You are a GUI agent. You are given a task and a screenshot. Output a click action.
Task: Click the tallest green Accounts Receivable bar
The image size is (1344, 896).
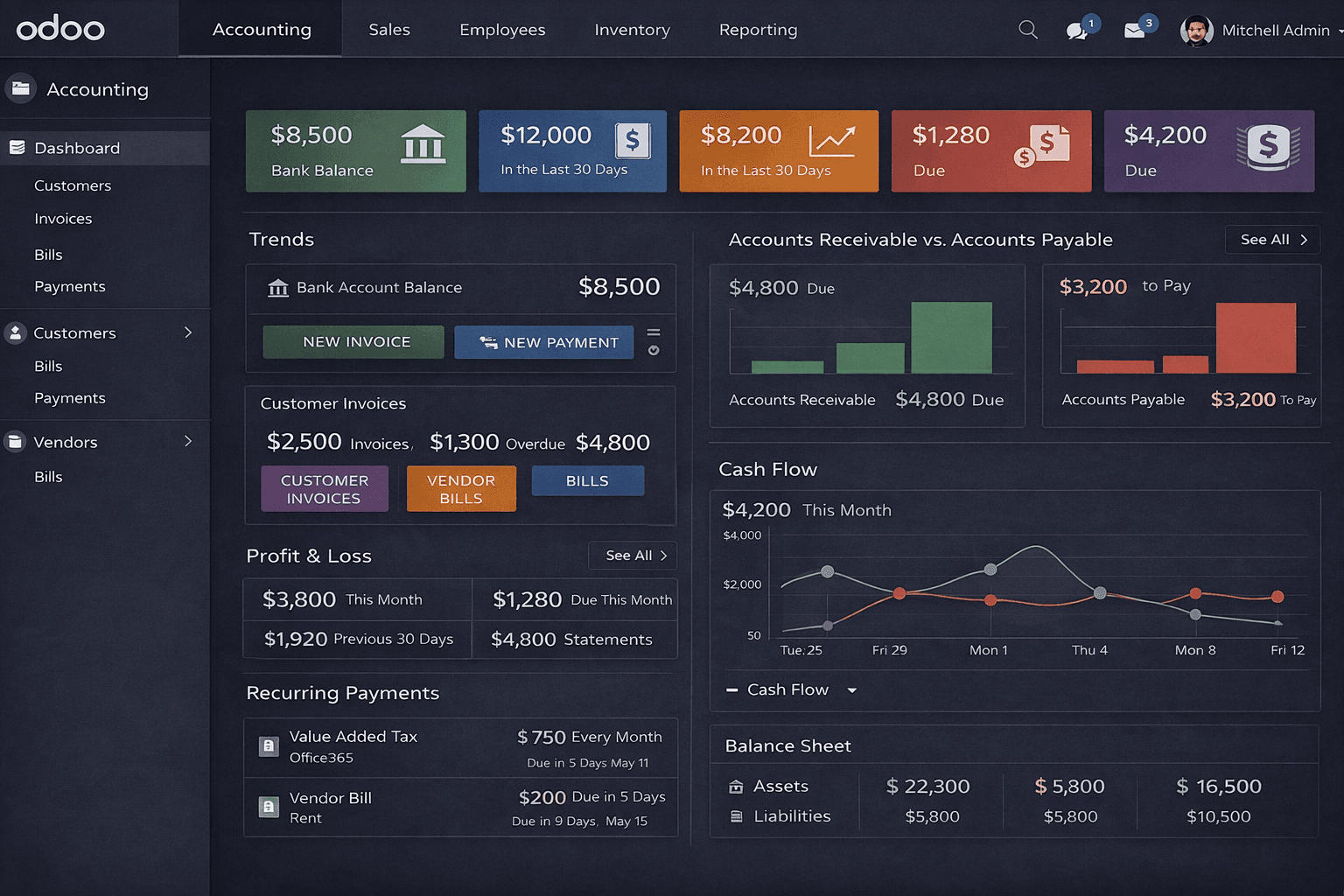951,338
